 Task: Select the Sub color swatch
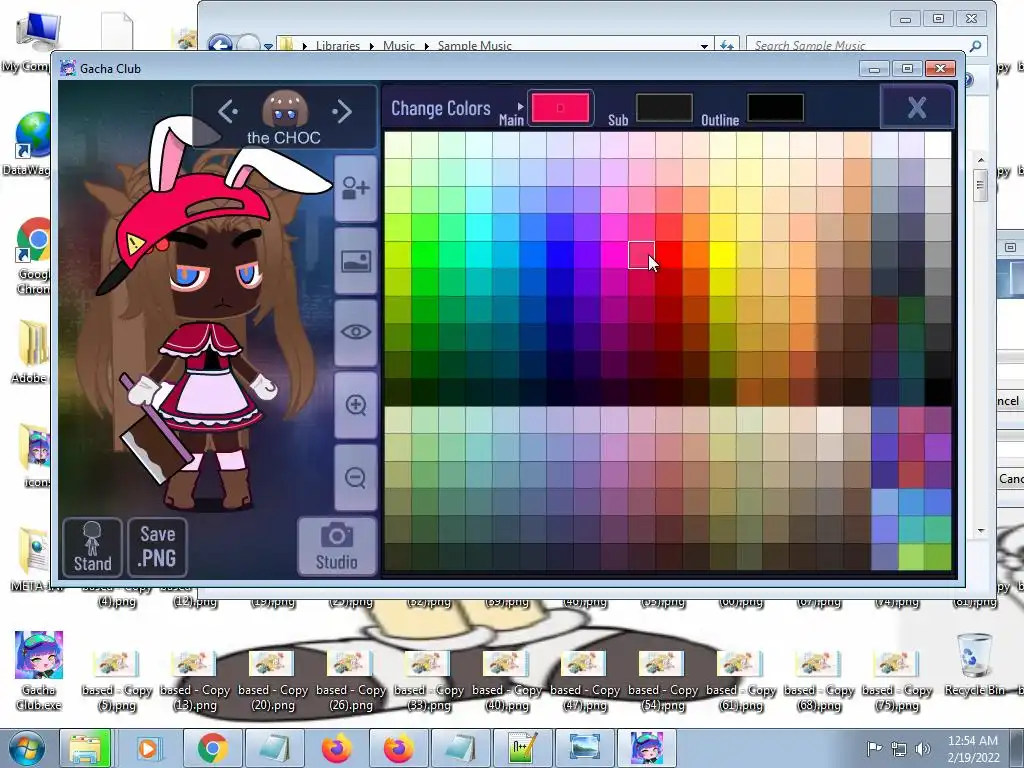tap(664, 108)
